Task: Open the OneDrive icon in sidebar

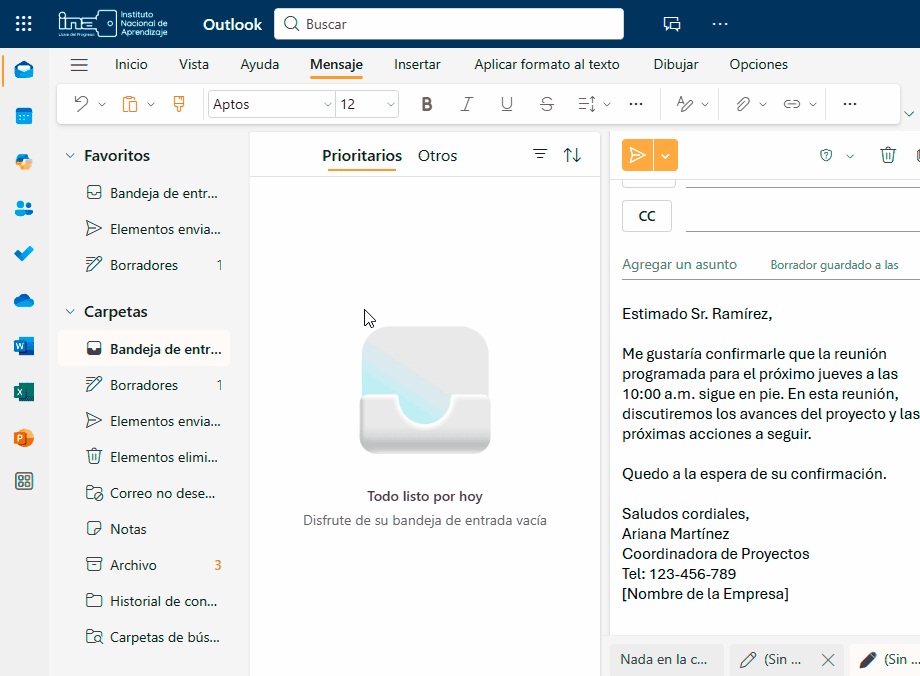Action: click(x=24, y=300)
